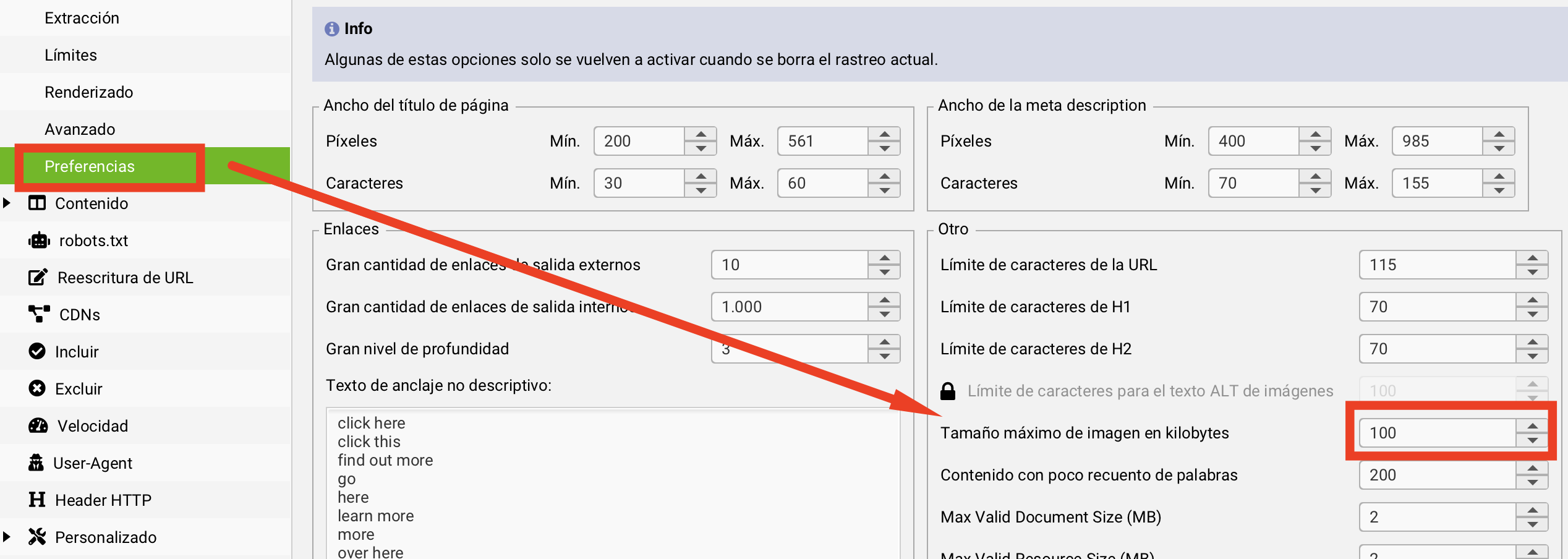Click the Reescritura de URL edit icon

tap(38, 278)
